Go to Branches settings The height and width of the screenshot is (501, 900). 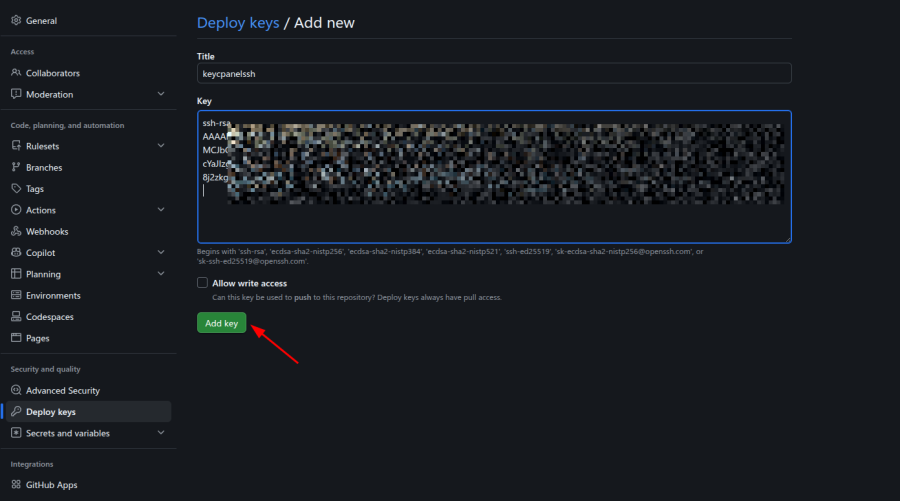(88, 167)
